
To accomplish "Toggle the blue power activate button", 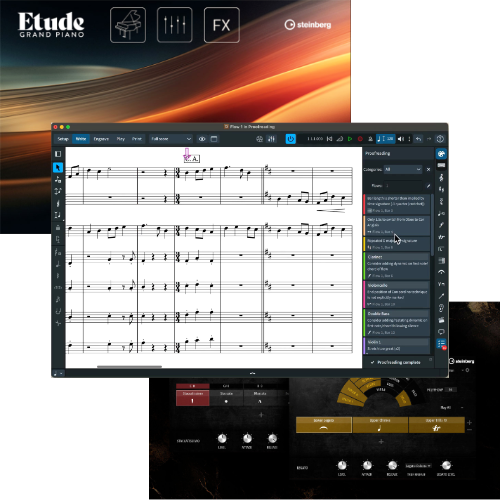I will coord(291,139).
